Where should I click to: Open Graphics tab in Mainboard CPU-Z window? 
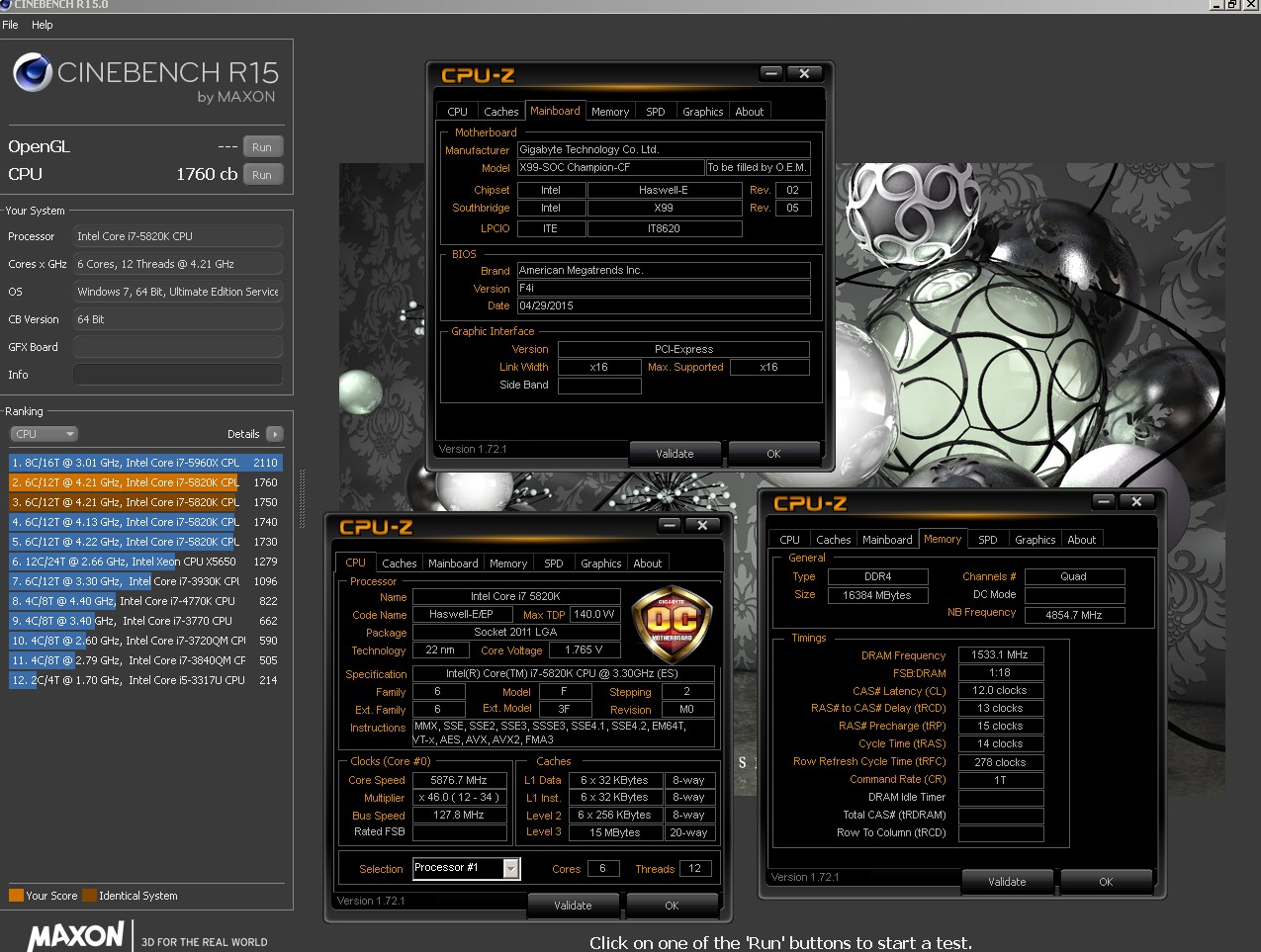pos(702,112)
